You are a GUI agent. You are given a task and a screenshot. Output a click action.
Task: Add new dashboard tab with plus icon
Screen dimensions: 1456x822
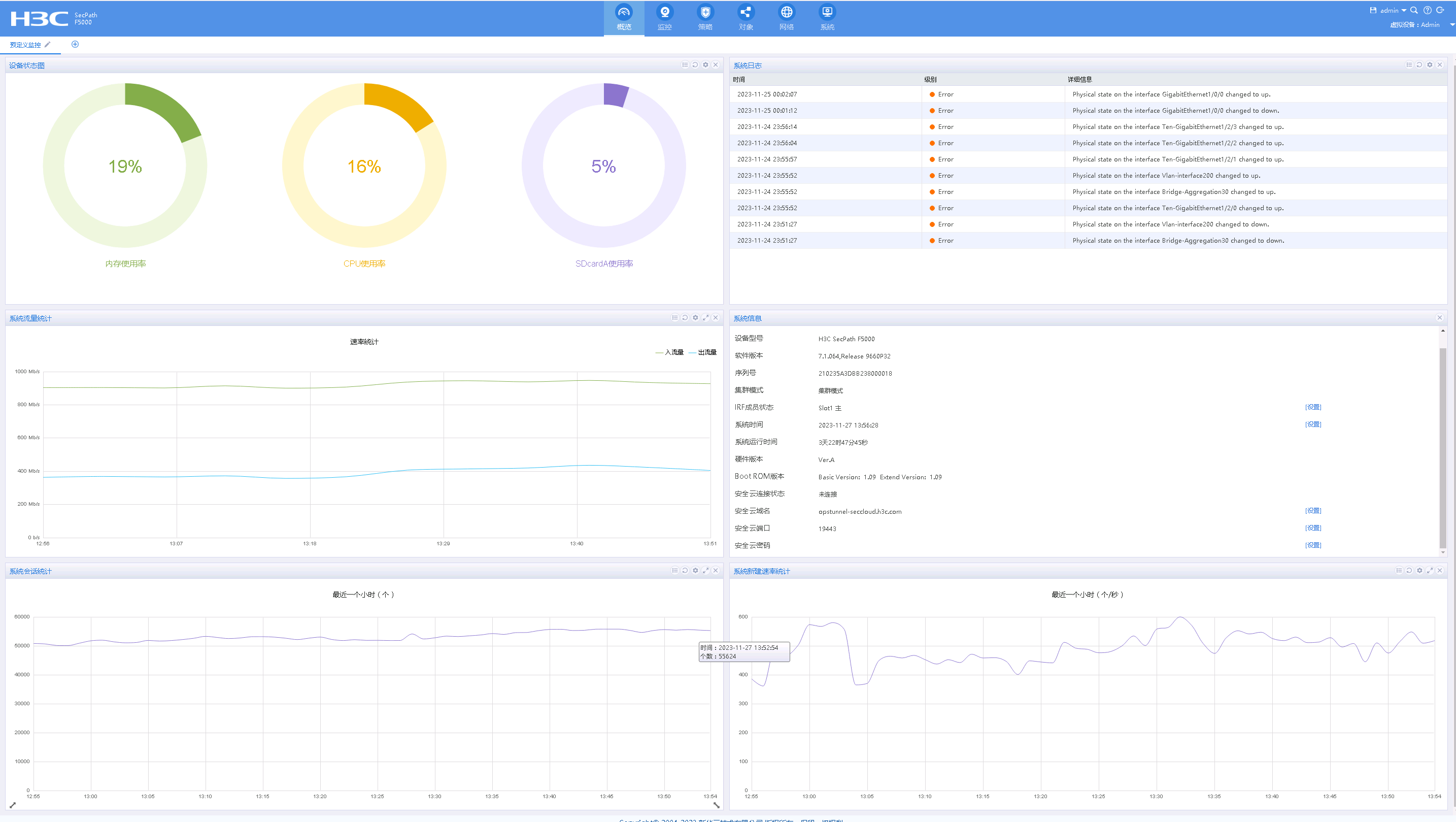[75, 45]
